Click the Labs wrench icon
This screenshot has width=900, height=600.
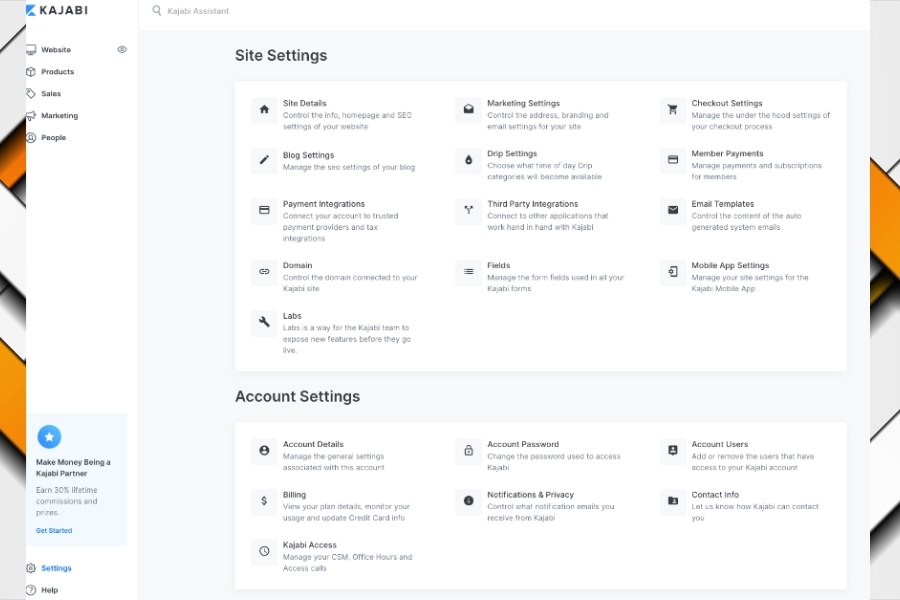(264, 323)
